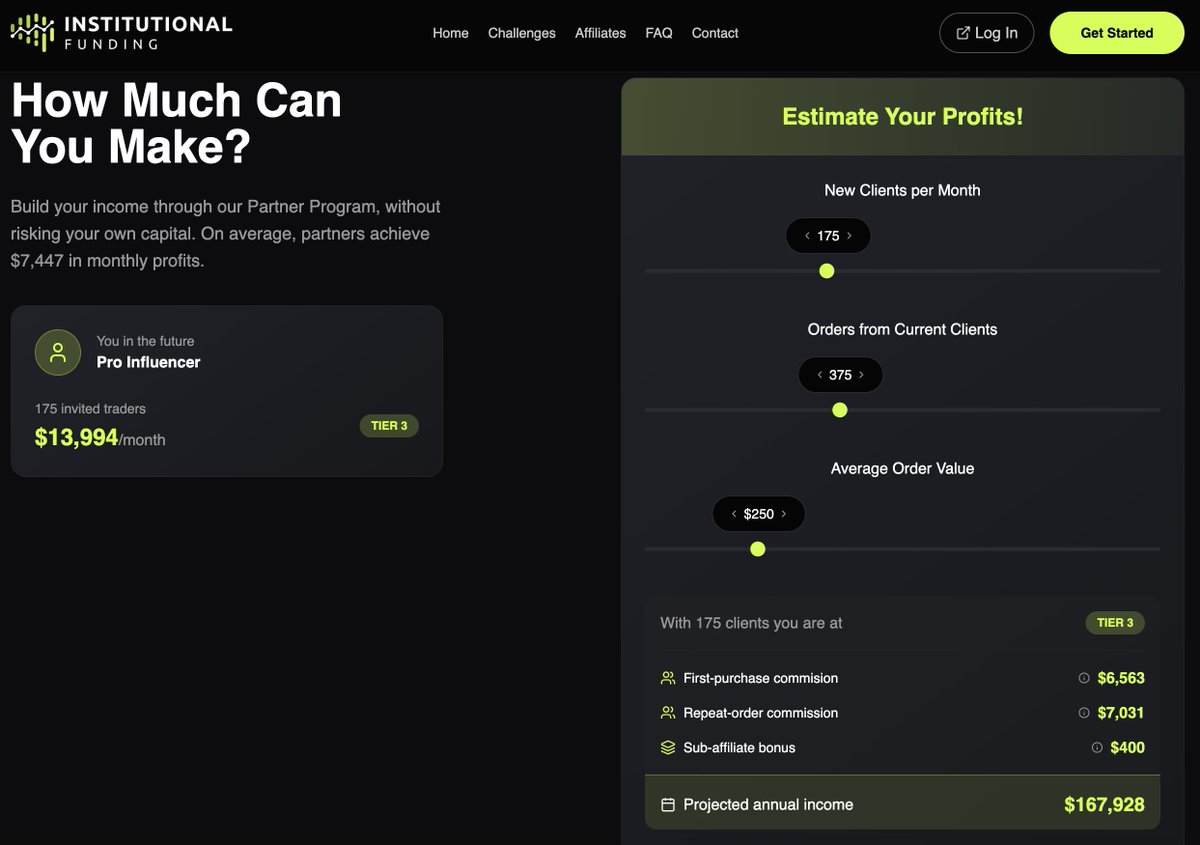The image size is (1200, 845).
Task: Click the 375 value in Orders bubble
Action: (841, 375)
